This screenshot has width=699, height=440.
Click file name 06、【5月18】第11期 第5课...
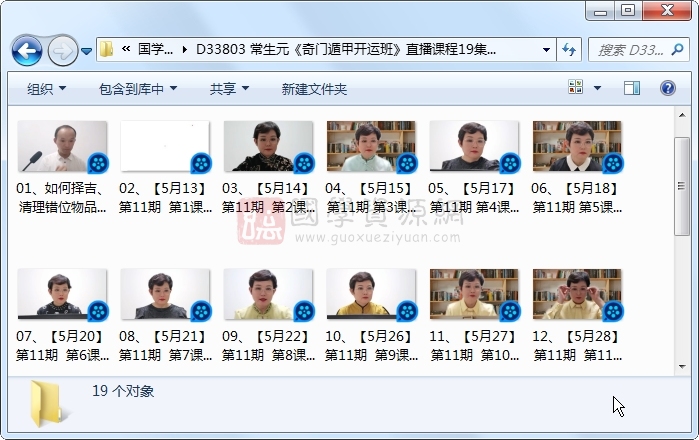tap(577, 197)
